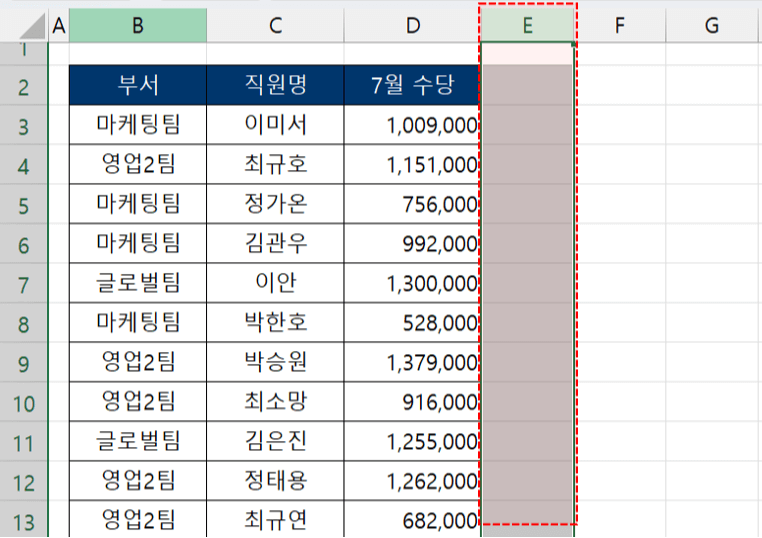Select the cell with name 최규연

coord(275,520)
